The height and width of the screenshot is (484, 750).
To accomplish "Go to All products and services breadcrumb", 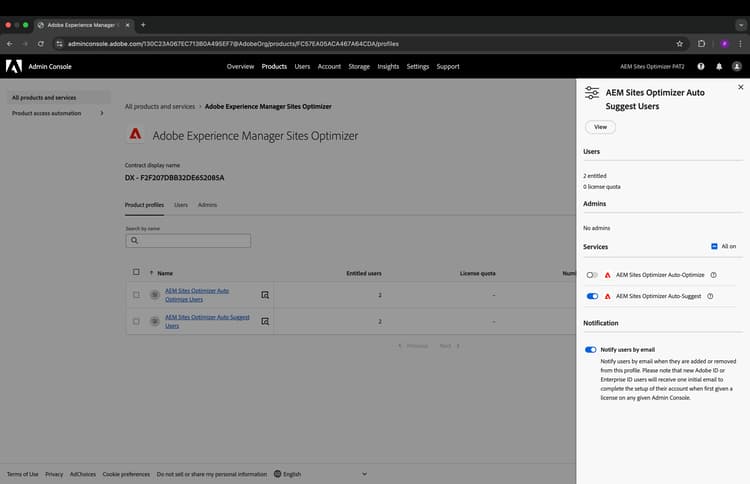I will coord(160,106).
